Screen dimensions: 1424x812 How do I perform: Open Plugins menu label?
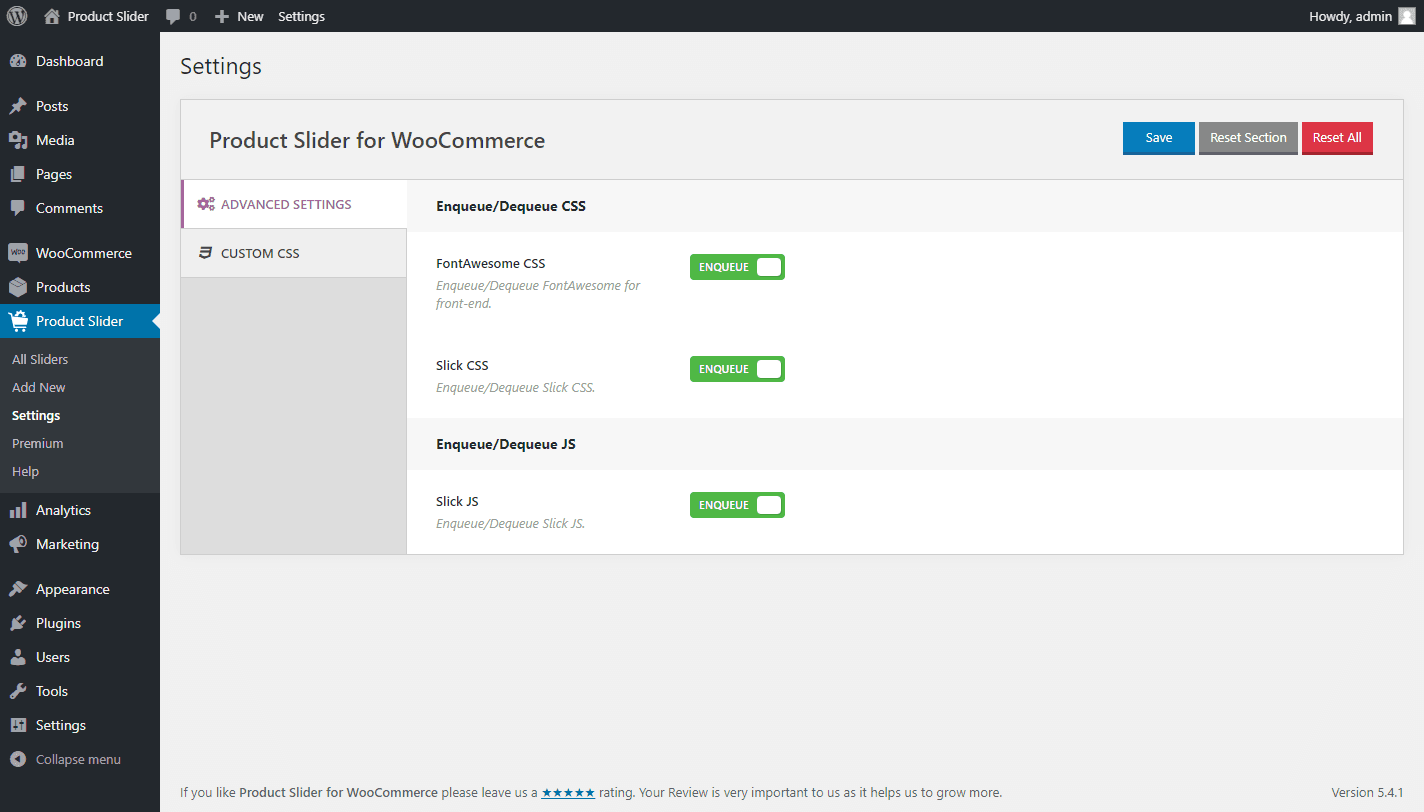pyautogui.click(x=58, y=623)
